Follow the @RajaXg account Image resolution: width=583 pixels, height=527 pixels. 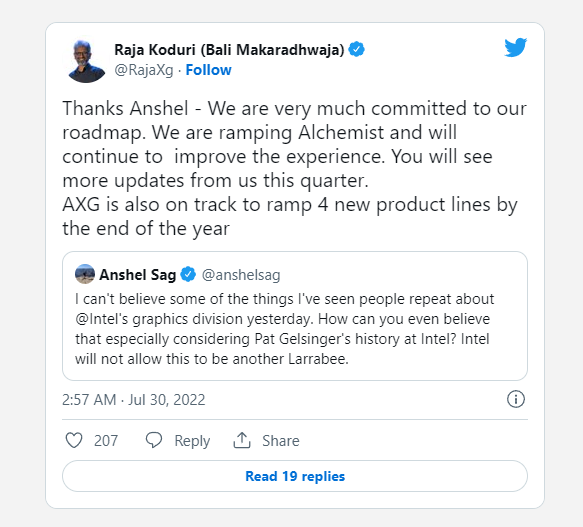208,70
